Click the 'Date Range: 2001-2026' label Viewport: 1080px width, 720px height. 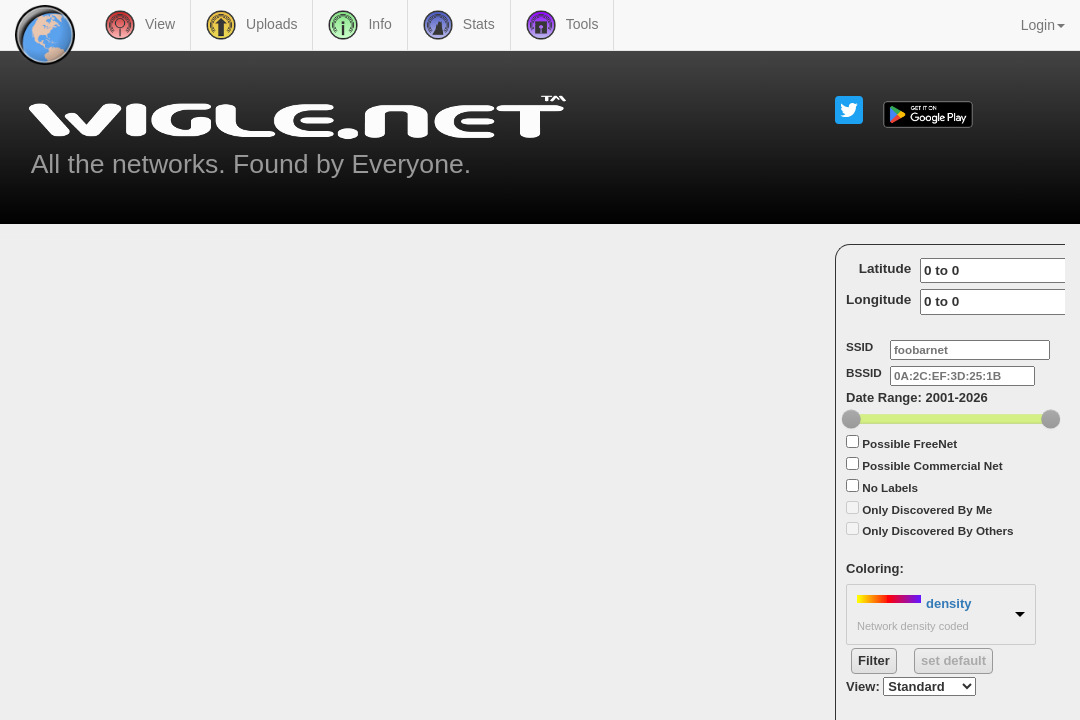click(917, 398)
